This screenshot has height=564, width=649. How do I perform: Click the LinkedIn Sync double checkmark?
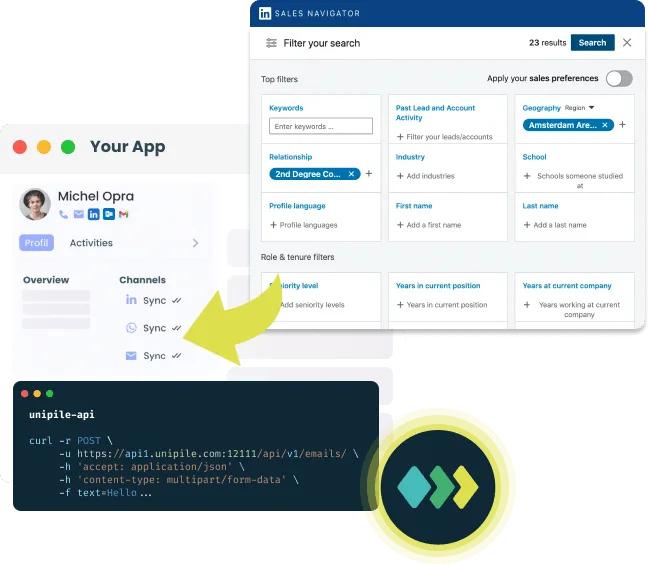point(177,300)
